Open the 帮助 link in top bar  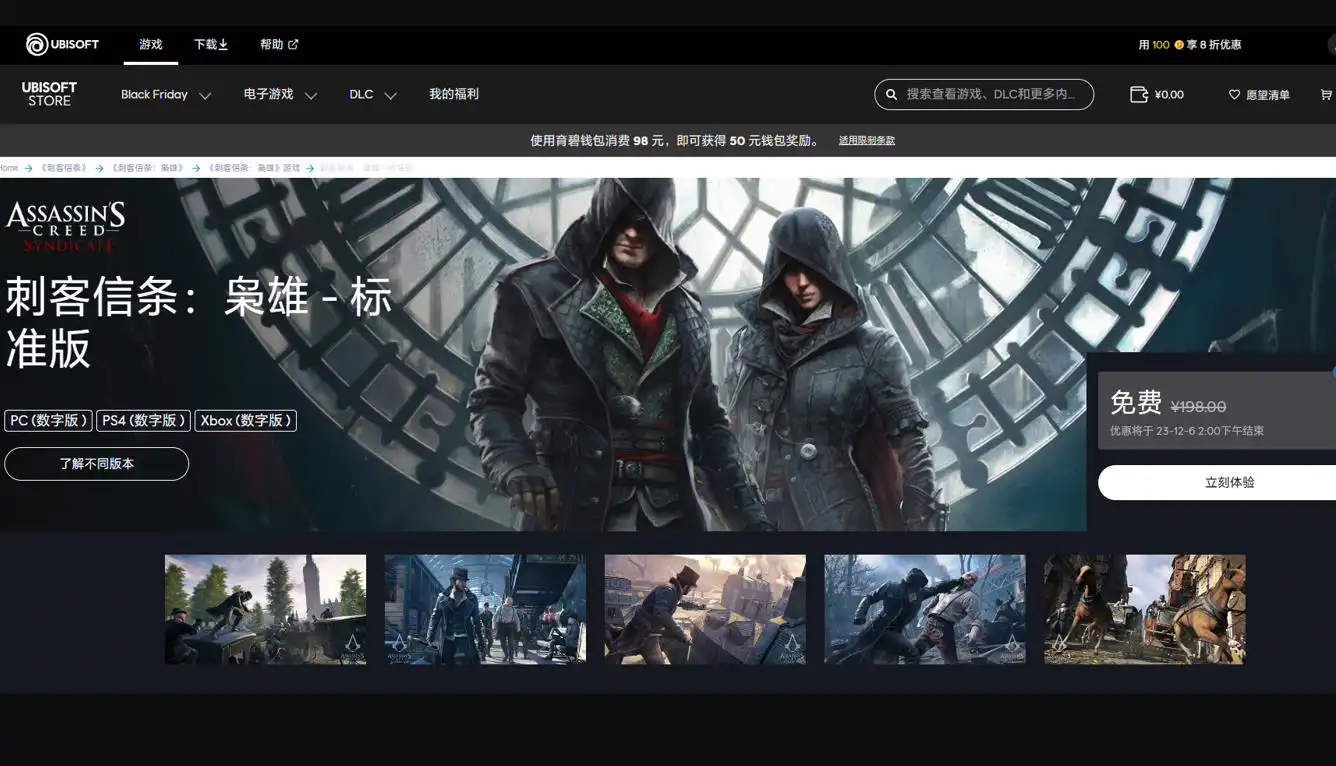279,44
